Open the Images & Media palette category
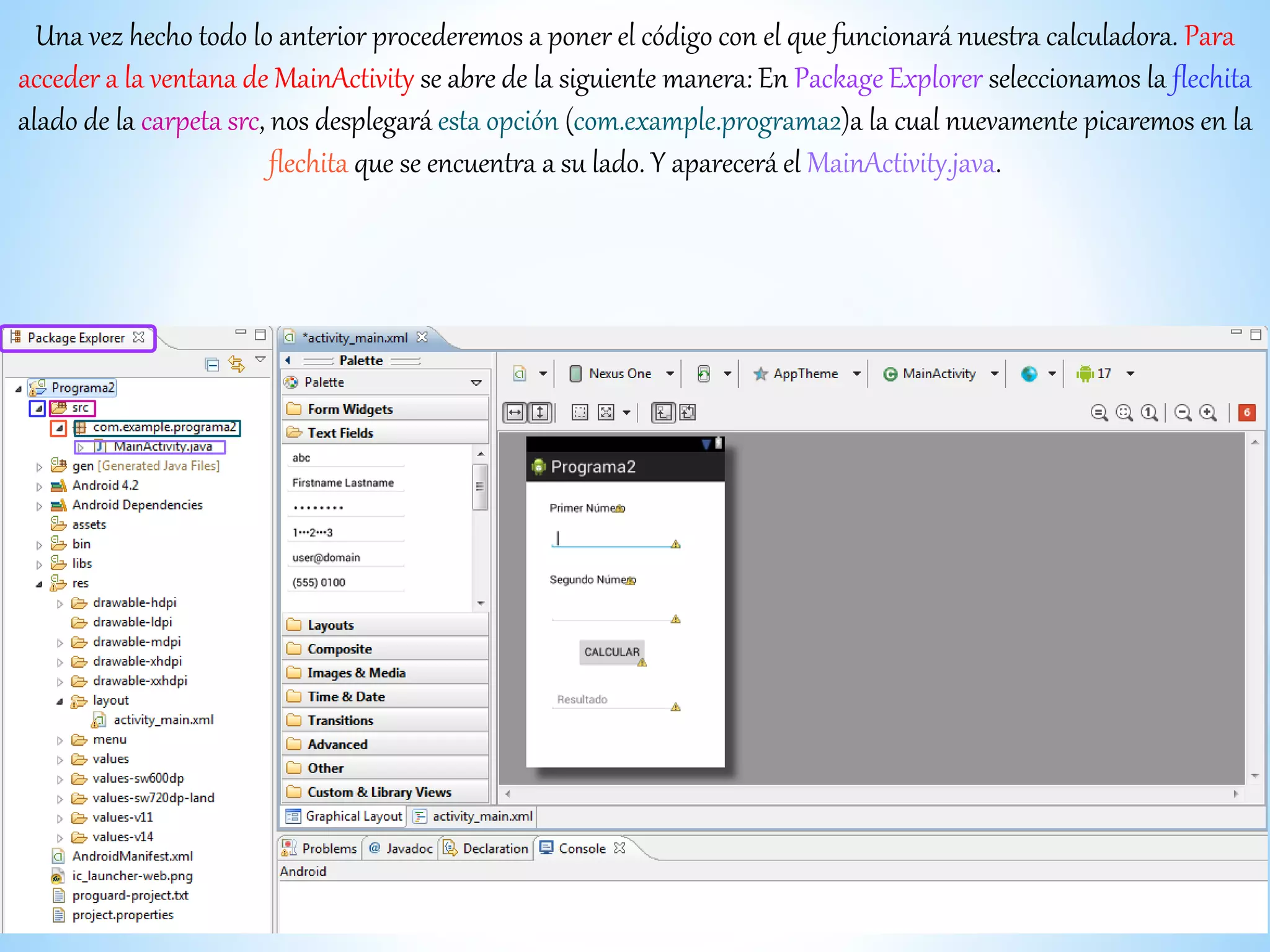The width and height of the screenshot is (1270, 952). click(x=385, y=672)
